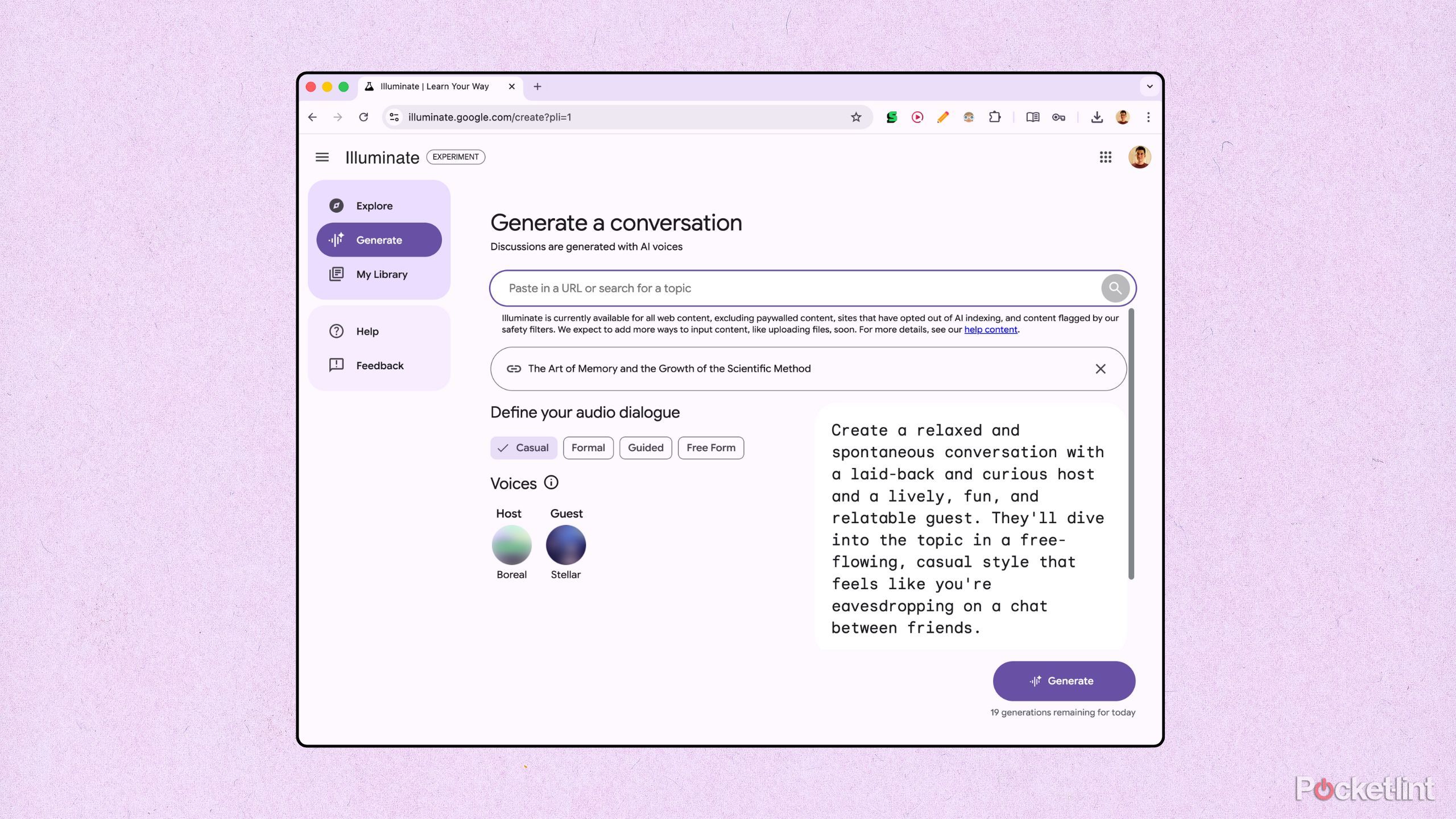Open the hamburger main menu

coord(322,157)
